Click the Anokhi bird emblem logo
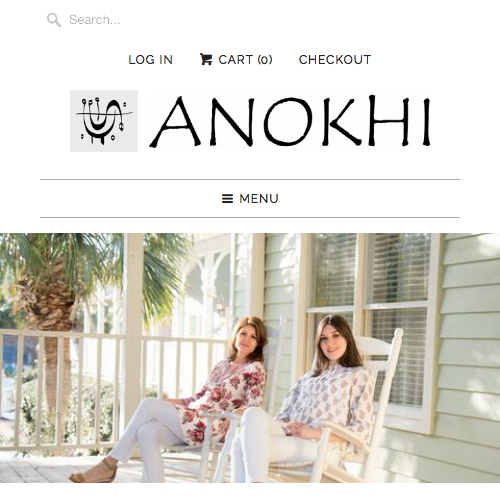This screenshot has height=500, width=500. click(104, 121)
